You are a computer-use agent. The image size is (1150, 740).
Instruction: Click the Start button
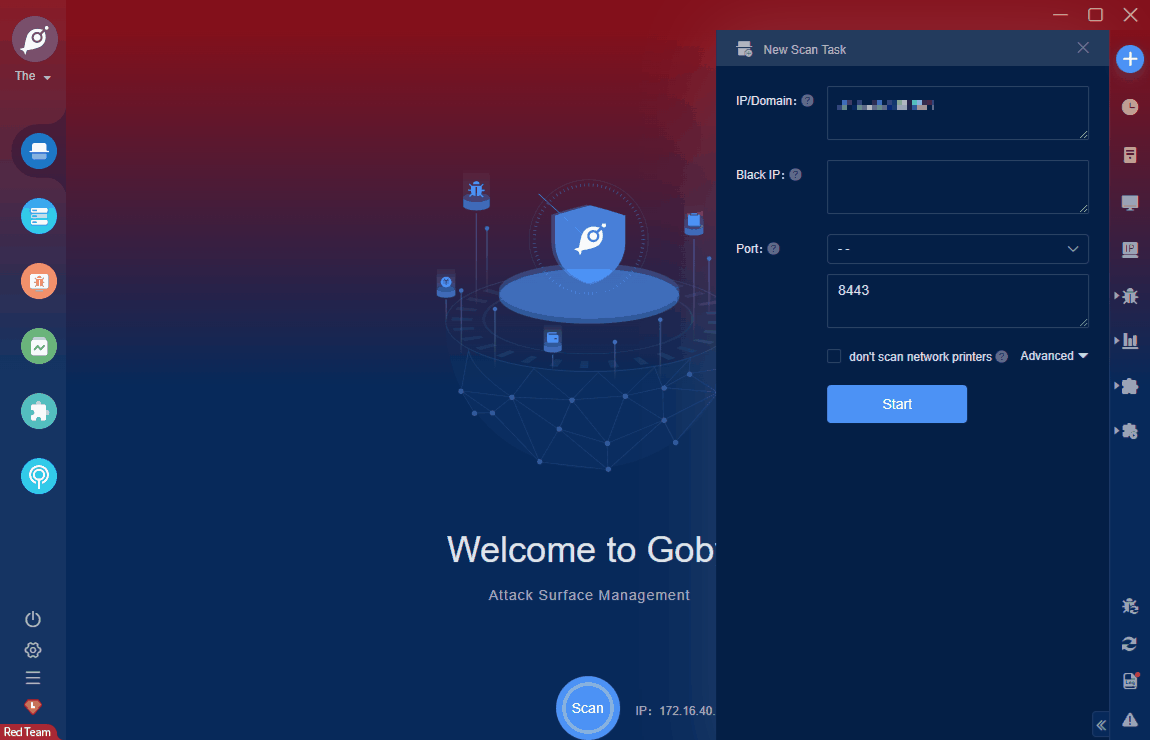point(897,404)
